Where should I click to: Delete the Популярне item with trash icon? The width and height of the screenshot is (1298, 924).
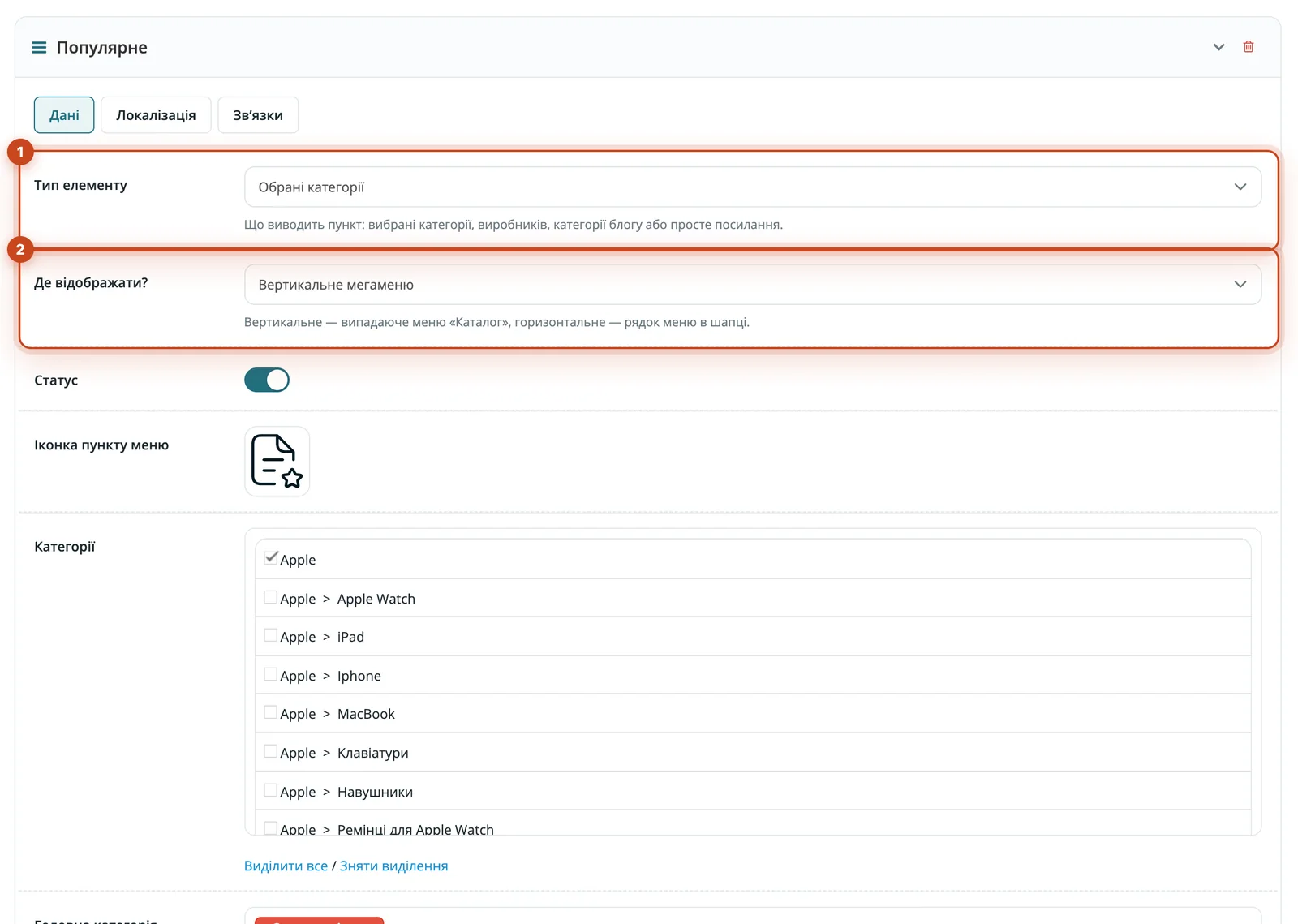click(x=1249, y=47)
